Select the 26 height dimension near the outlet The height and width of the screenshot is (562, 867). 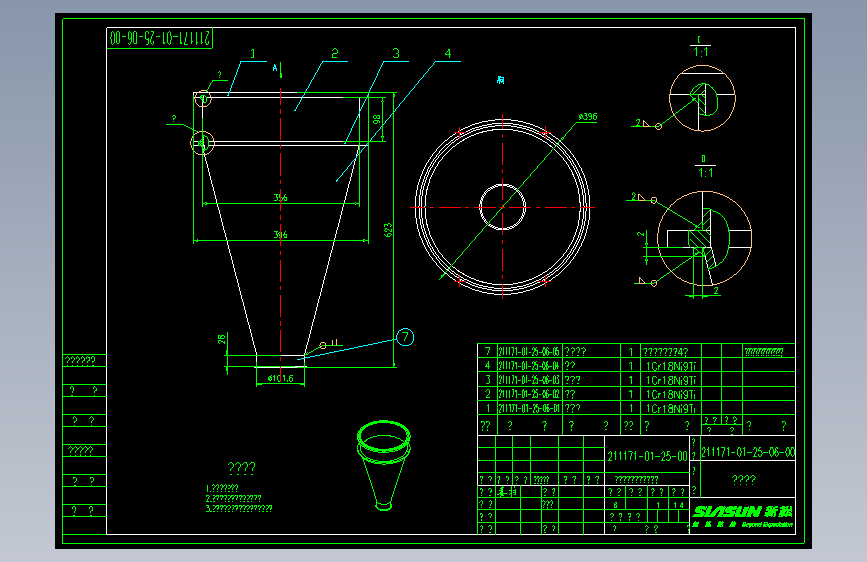click(222, 339)
